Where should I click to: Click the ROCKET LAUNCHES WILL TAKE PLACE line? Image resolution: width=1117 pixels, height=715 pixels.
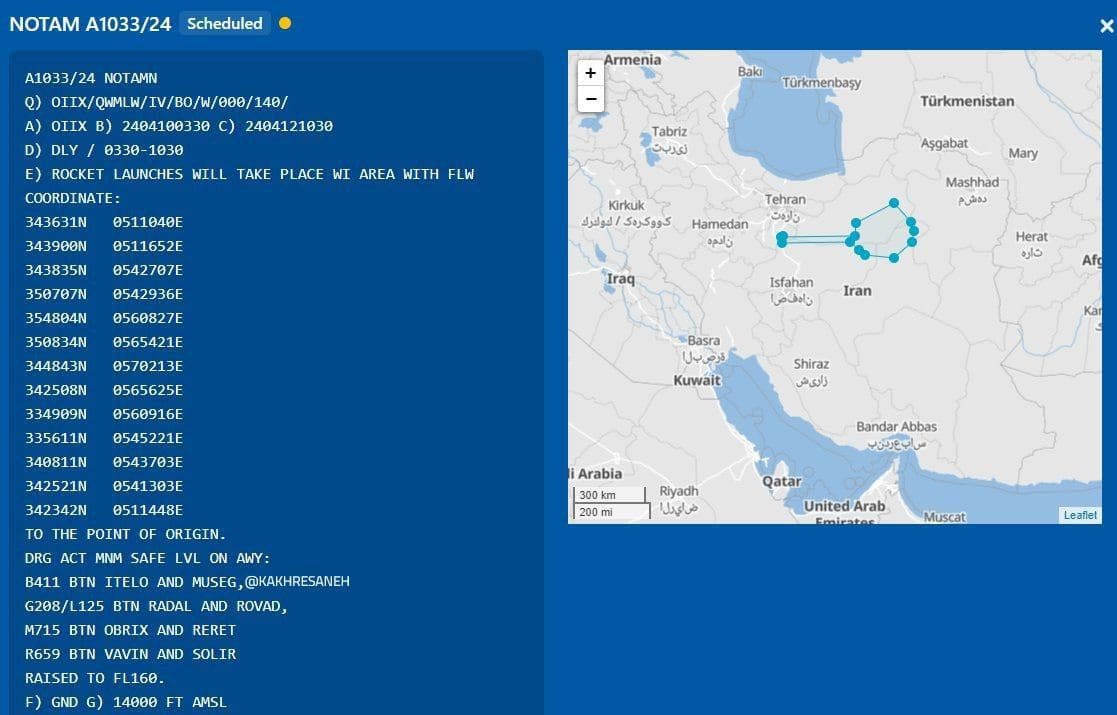pos(249,174)
